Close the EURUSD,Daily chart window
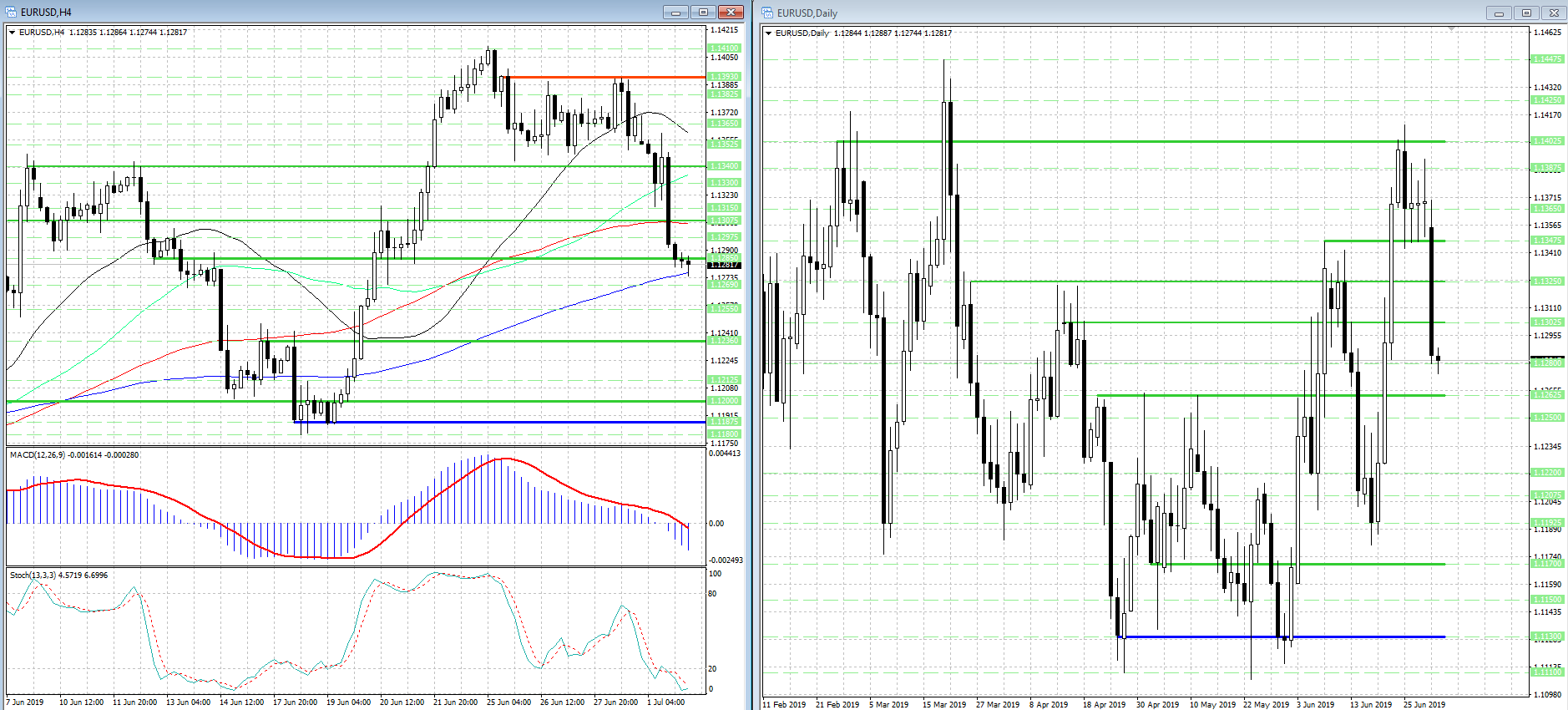 click(1554, 13)
